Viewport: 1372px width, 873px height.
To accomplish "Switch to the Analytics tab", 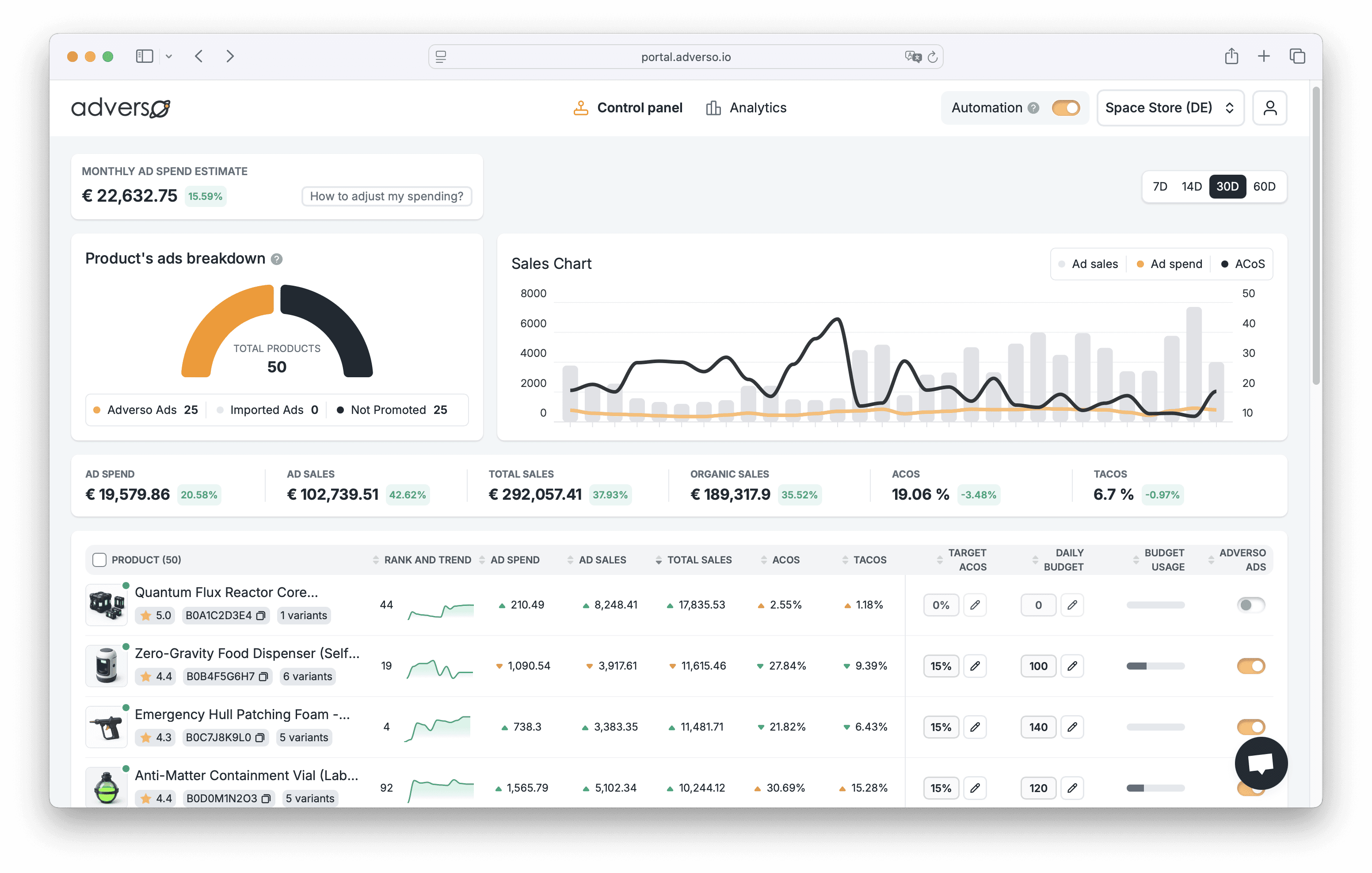I will pos(746,108).
